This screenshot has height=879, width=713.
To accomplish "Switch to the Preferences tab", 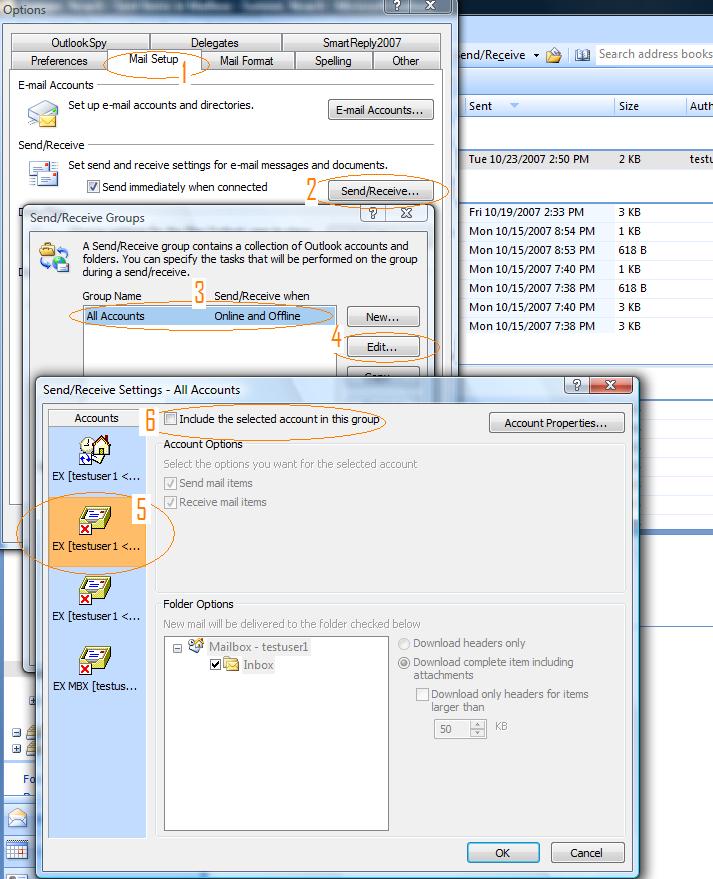I will 59,61.
